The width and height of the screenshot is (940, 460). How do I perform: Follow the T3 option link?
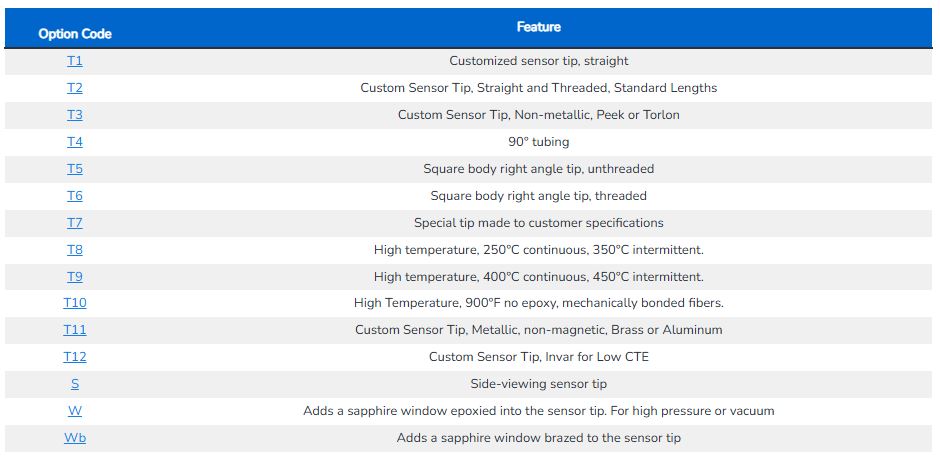pyautogui.click(x=75, y=115)
